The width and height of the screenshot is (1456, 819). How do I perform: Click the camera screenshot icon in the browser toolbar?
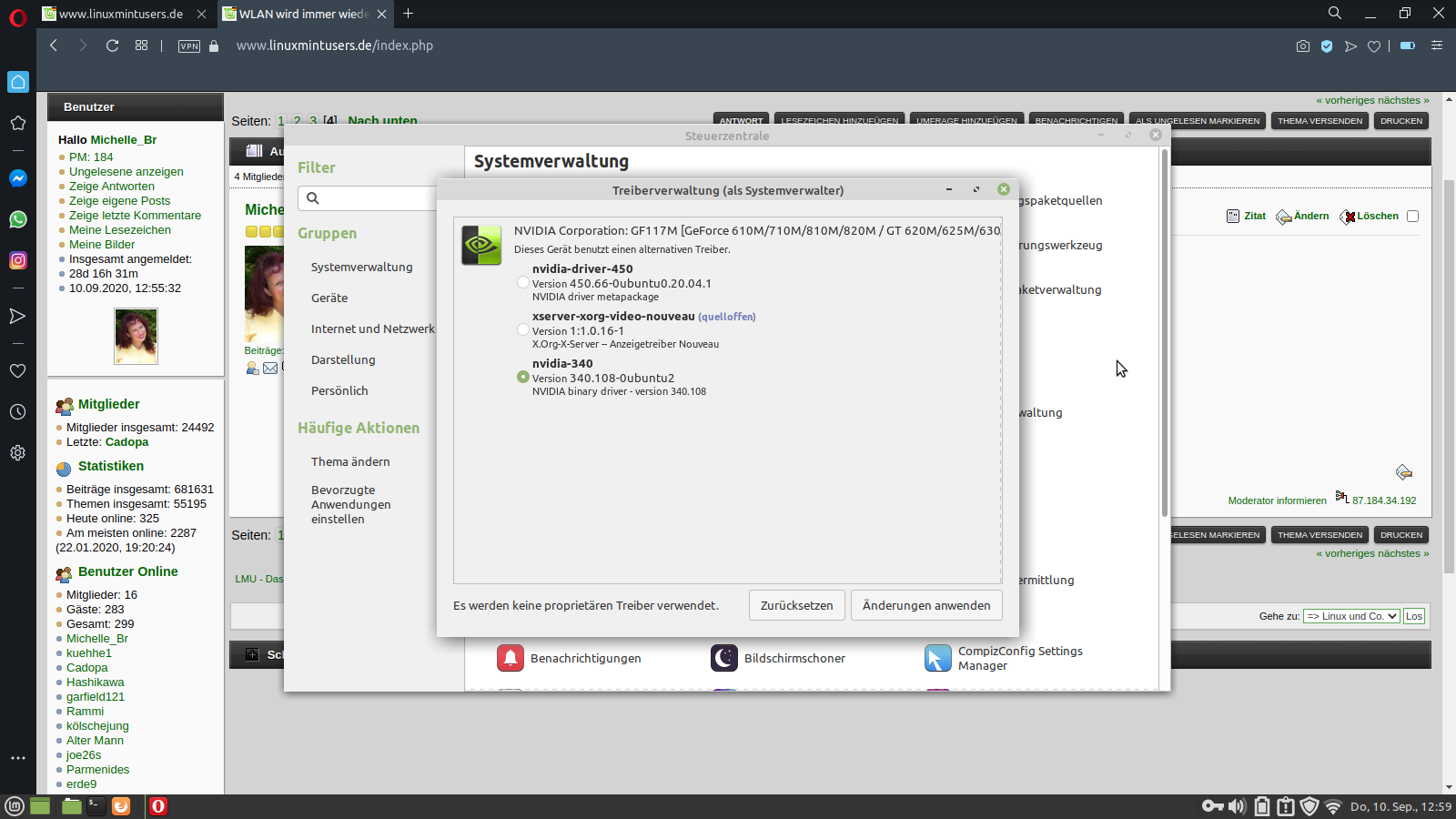pyautogui.click(x=1303, y=45)
